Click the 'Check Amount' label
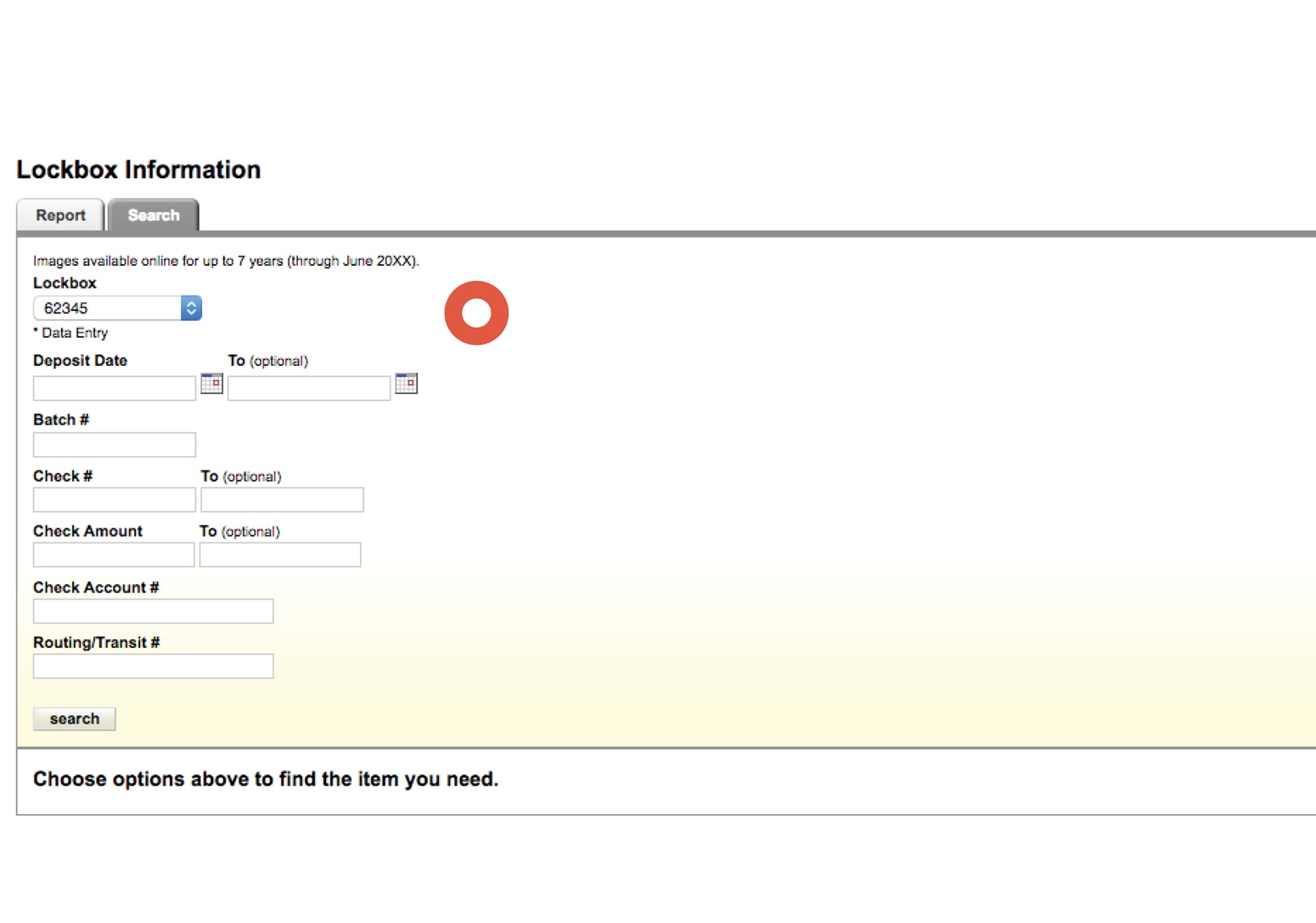This screenshot has width=1316, height=923. [x=87, y=532]
